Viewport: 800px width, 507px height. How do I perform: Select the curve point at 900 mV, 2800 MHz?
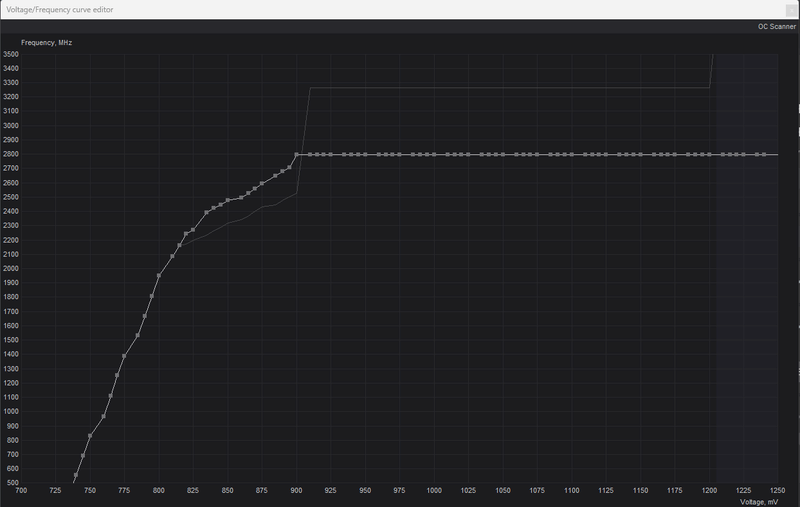(296, 155)
